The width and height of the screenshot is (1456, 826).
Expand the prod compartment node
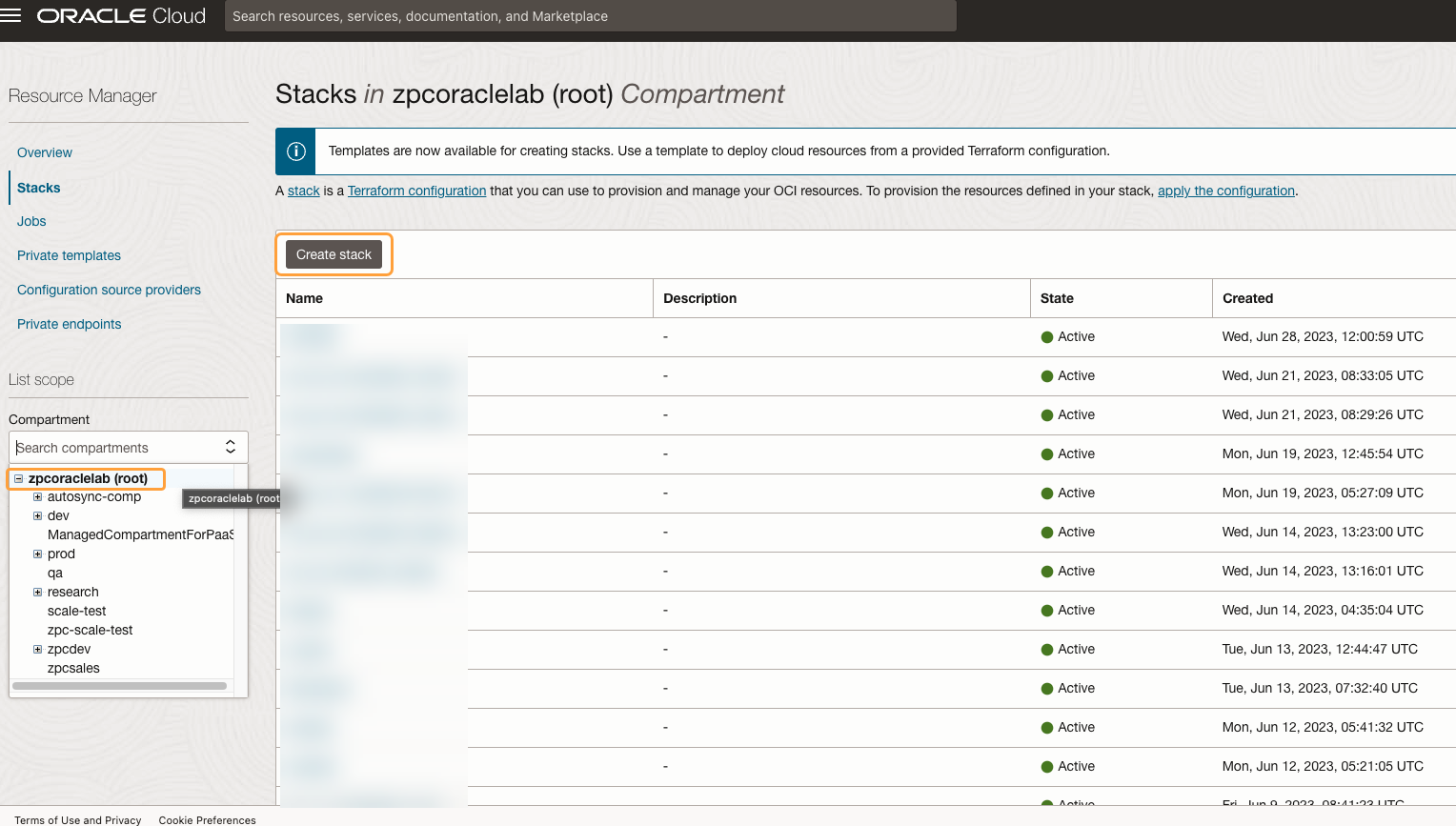point(36,554)
